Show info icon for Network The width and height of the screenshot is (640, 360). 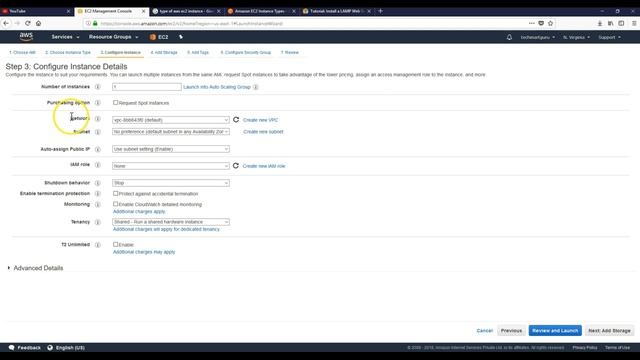(x=98, y=119)
